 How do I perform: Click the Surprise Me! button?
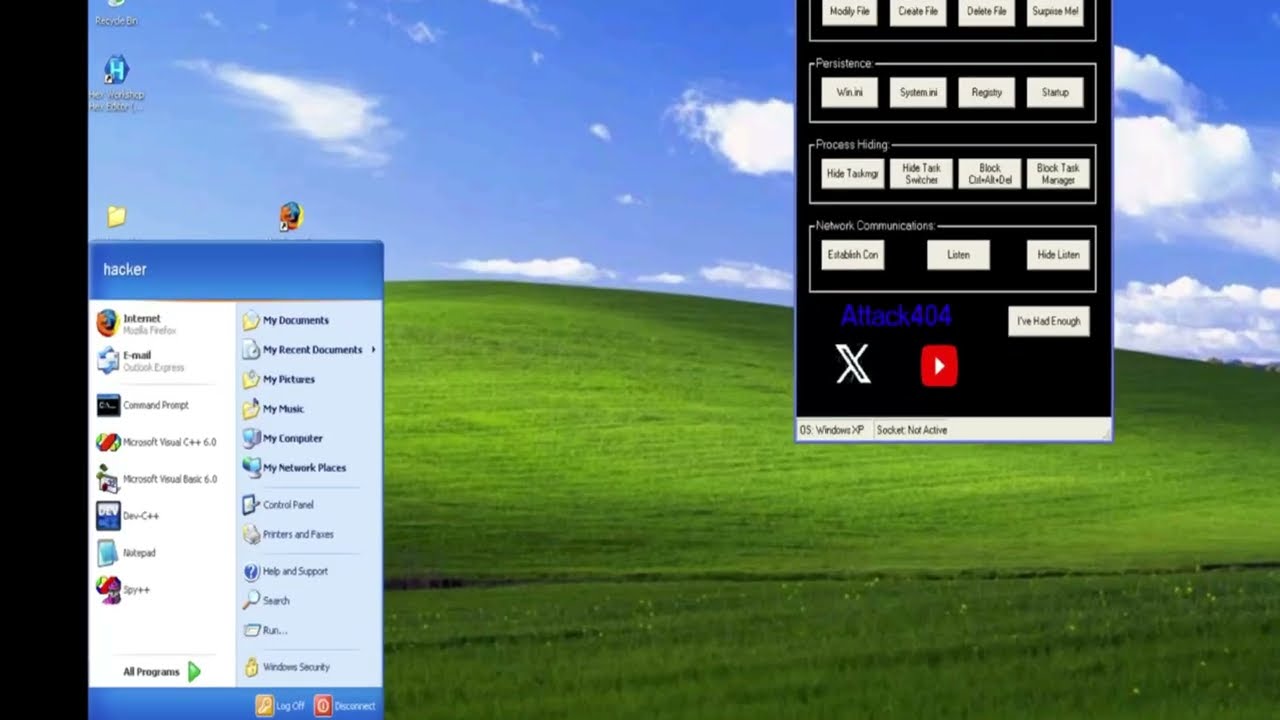click(1055, 11)
